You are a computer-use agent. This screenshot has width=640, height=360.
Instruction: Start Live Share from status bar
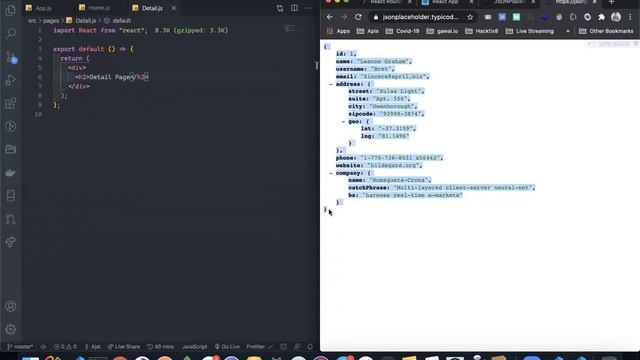pos(124,347)
